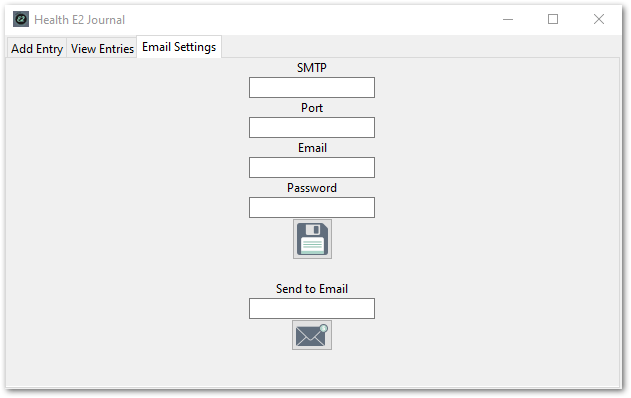Click the envelope send email icon

coord(312,335)
